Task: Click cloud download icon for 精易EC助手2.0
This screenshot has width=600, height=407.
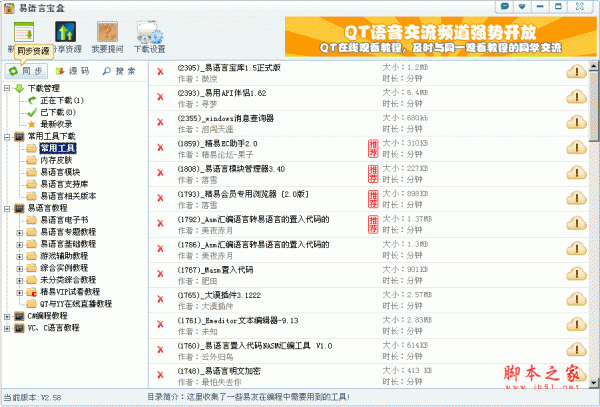Action: [576, 148]
